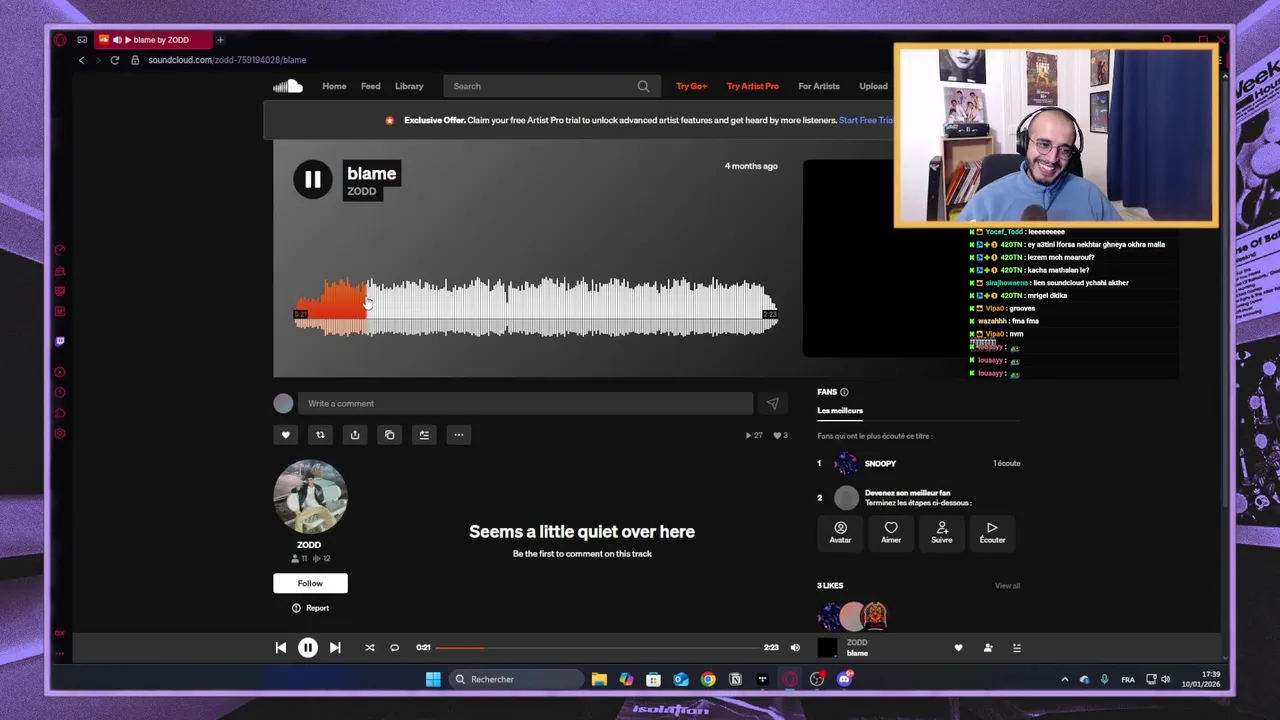Click the Upload link in the header
Image resolution: width=1280 pixels, height=720 pixels.
point(873,86)
